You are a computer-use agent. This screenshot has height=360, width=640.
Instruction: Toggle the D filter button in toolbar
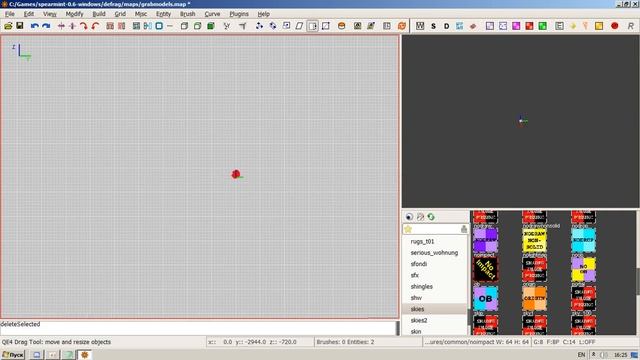click(446, 26)
